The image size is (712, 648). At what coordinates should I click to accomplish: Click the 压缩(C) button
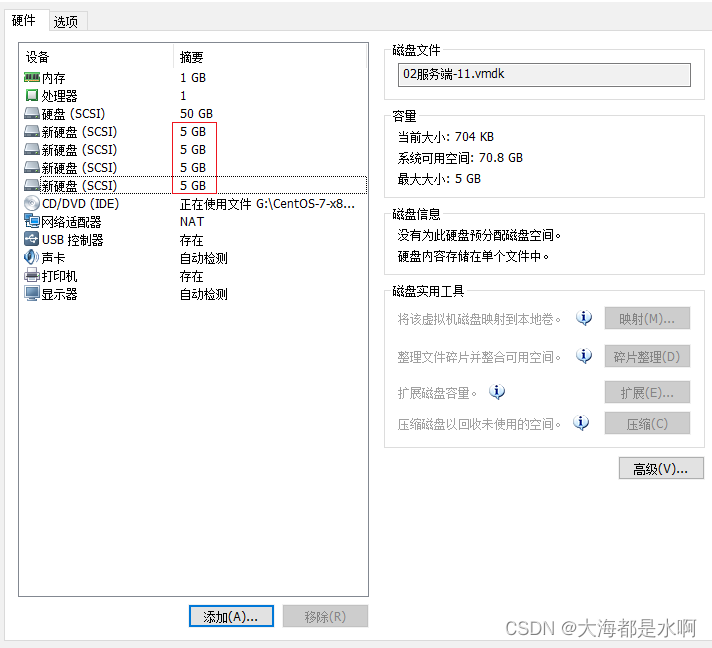coord(647,424)
